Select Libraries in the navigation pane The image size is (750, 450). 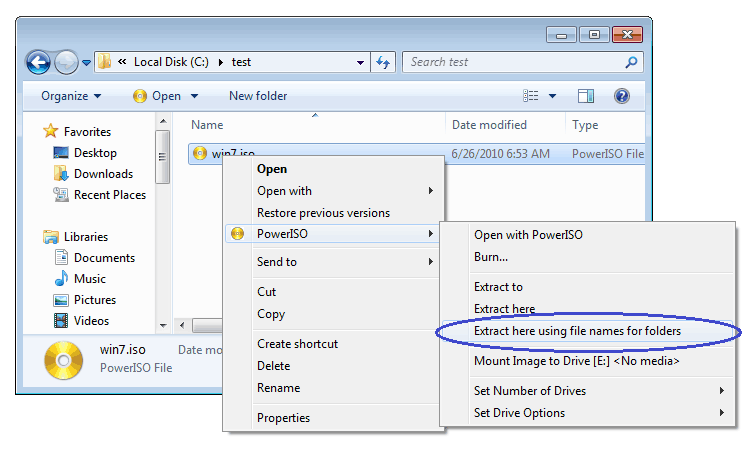point(86,237)
